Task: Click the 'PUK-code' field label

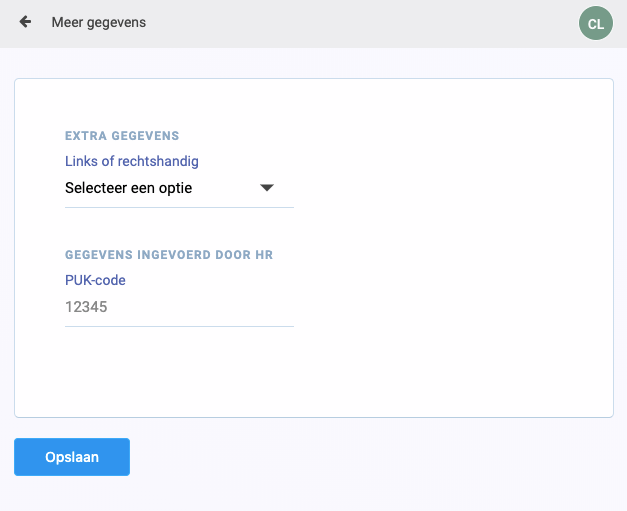Action: click(x=95, y=280)
